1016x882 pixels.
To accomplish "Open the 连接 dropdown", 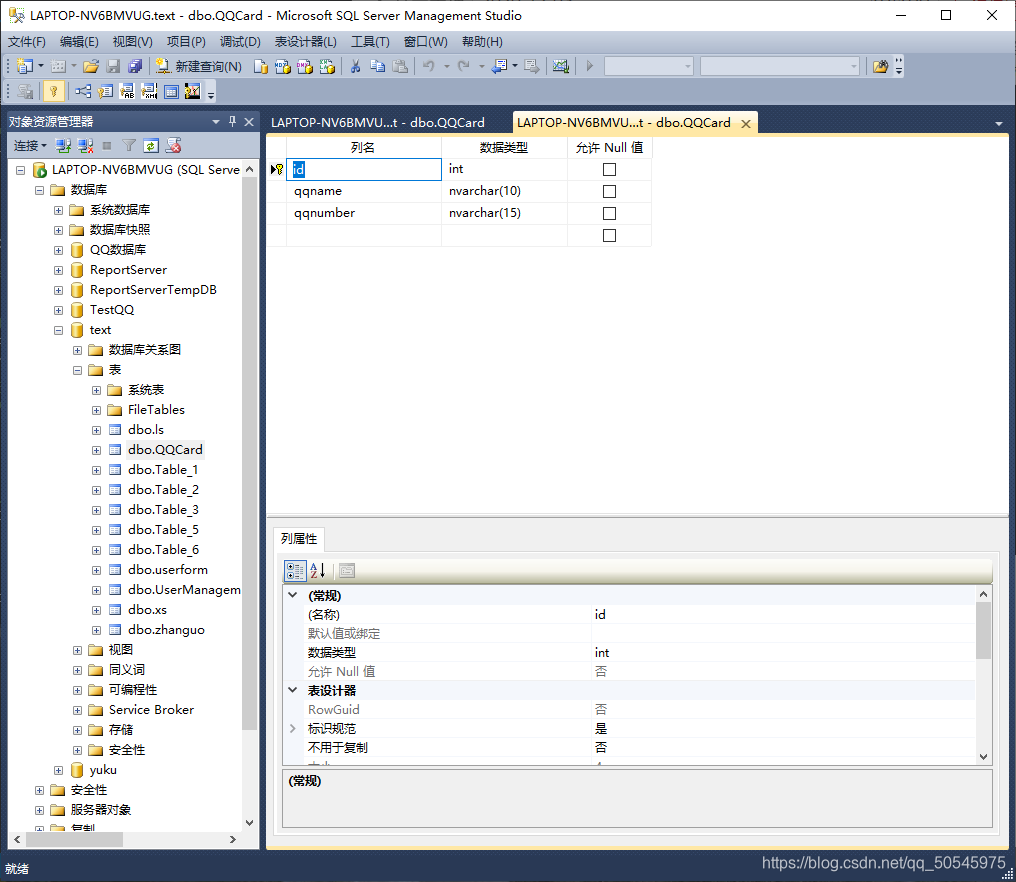I will click(30, 146).
